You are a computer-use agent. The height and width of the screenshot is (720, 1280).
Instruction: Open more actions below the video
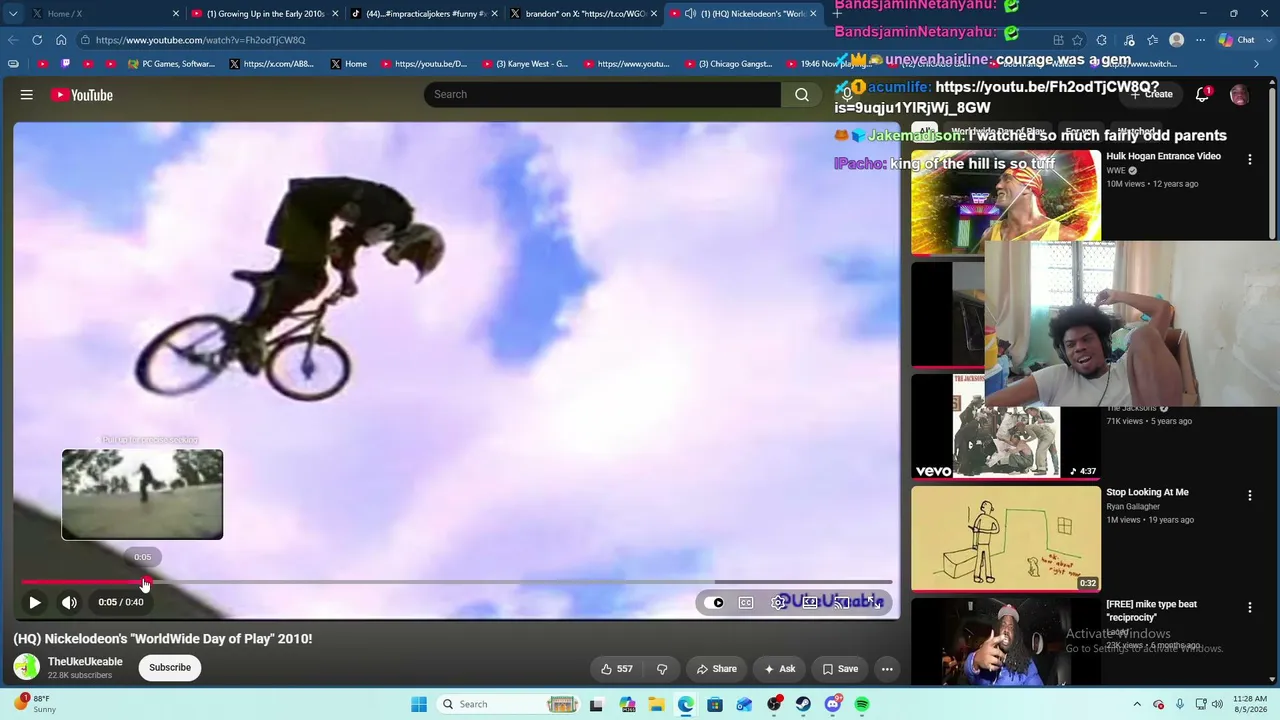click(887, 669)
